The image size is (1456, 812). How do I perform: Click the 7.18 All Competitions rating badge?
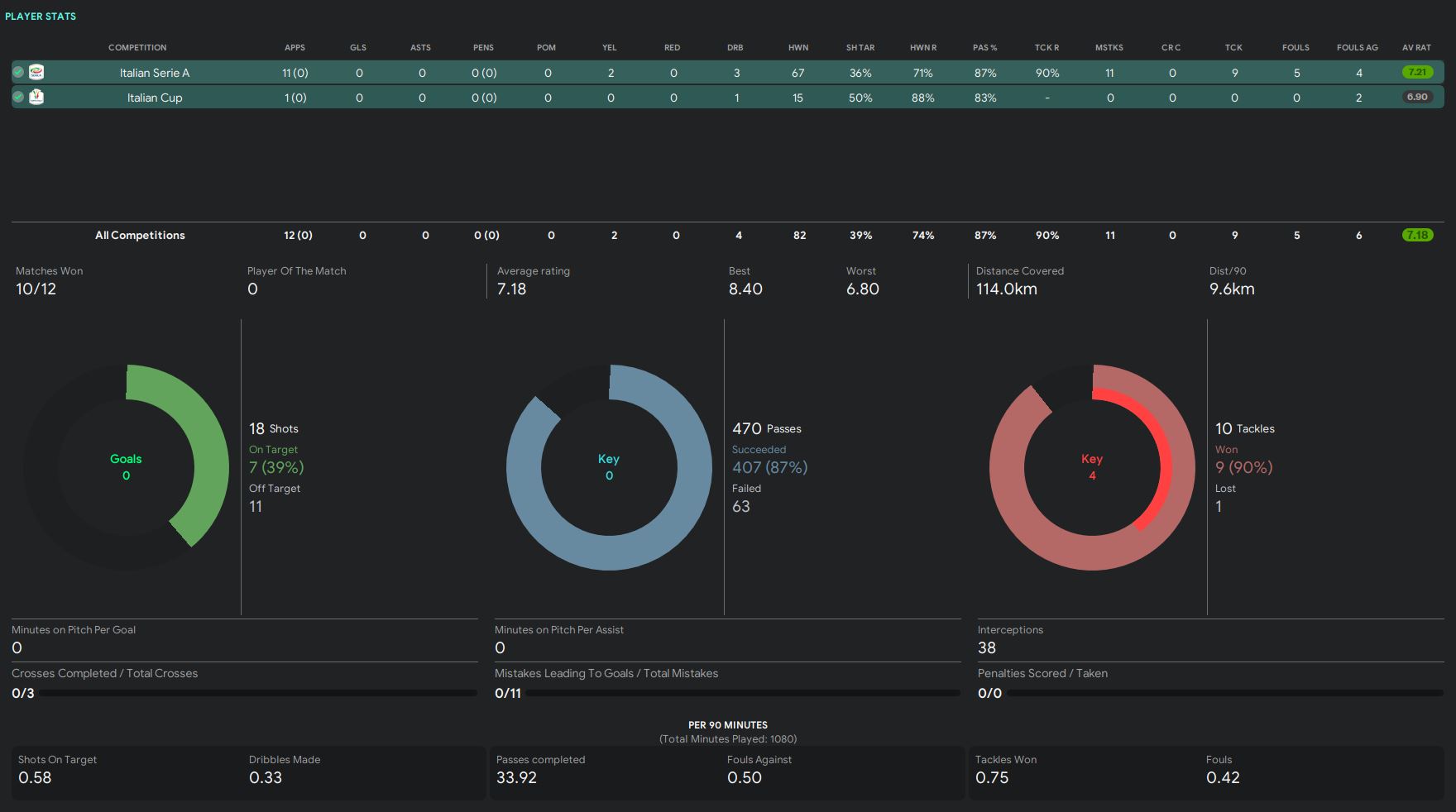tap(1417, 236)
